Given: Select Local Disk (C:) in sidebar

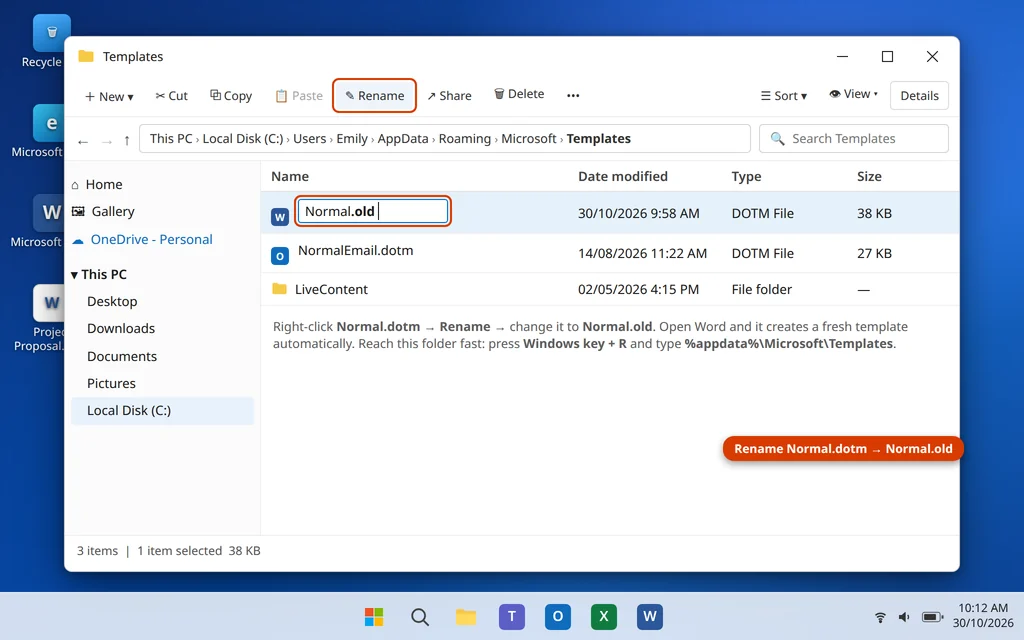Looking at the screenshot, I should (x=162, y=411).
